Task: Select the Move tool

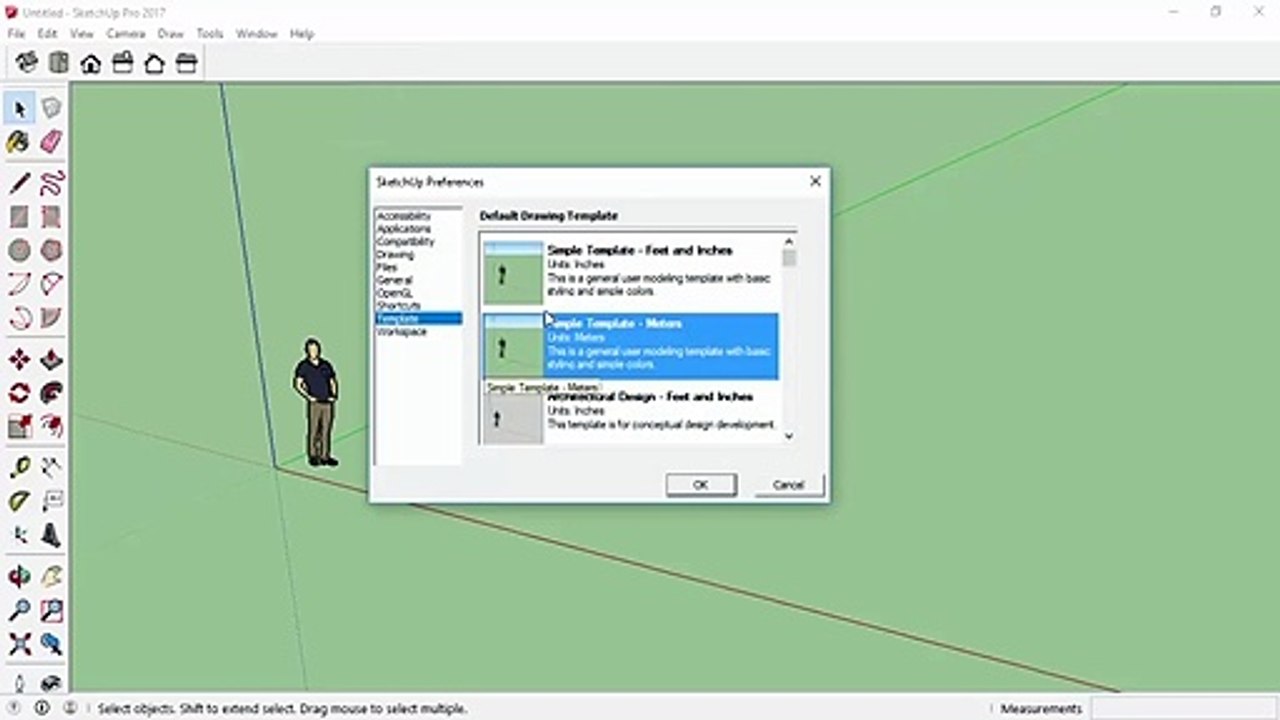Action: coord(19,360)
